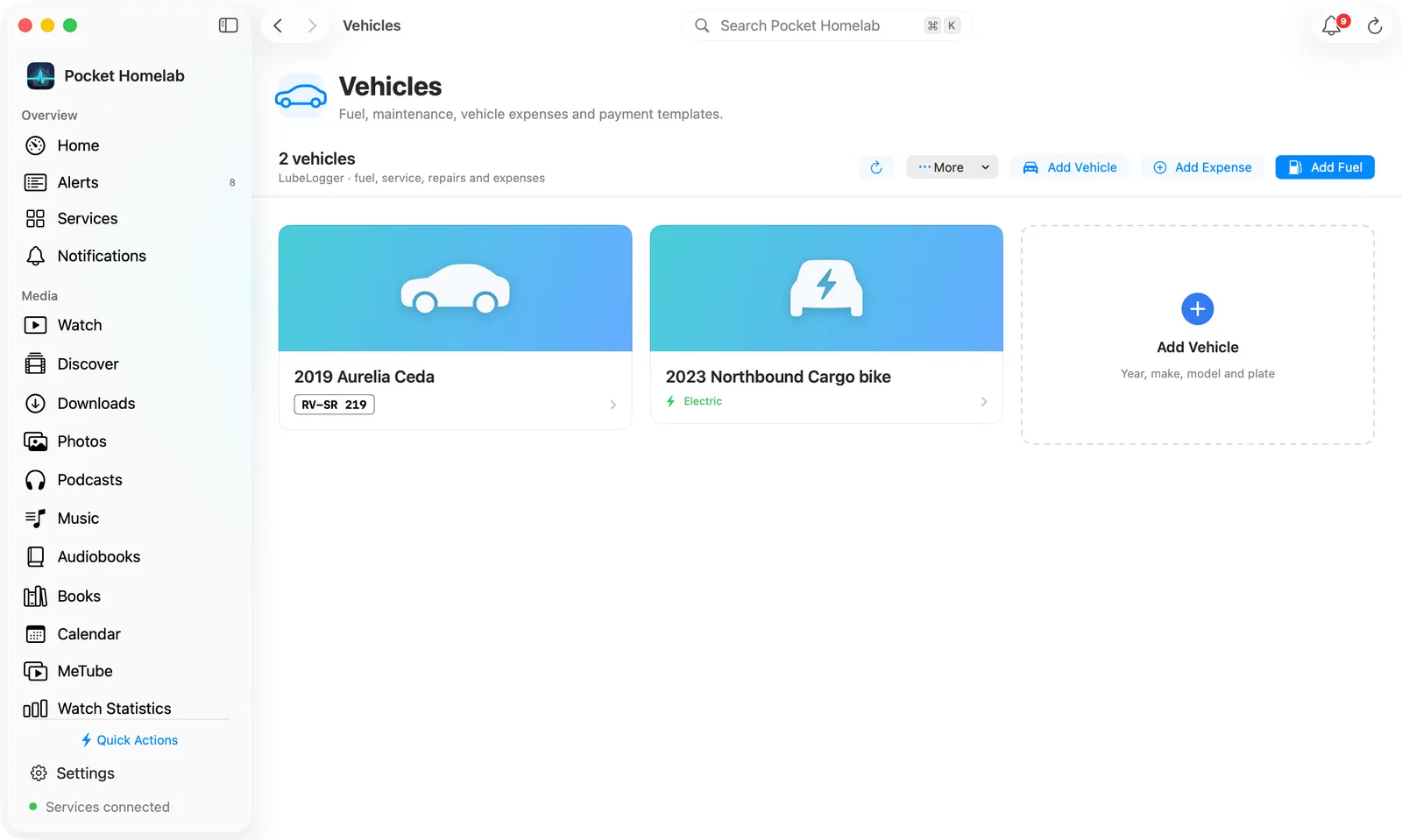Open Quick Actions link
The height and width of the screenshot is (840, 1402).
pyautogui.click(x=130, y=740)
